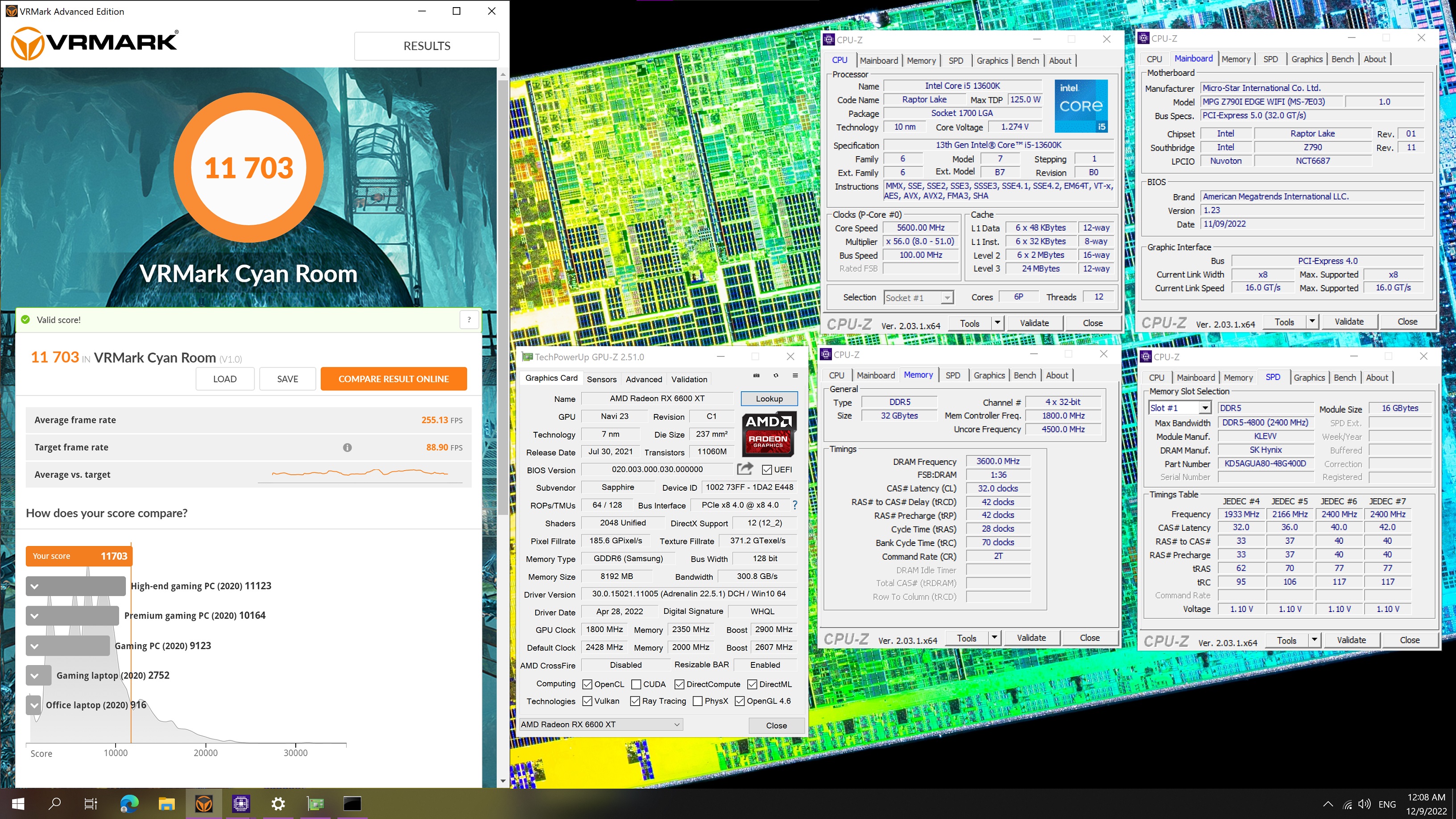1456x819 pixels.
Task: Show hidden system tray icons
Action: [1328, 804]
